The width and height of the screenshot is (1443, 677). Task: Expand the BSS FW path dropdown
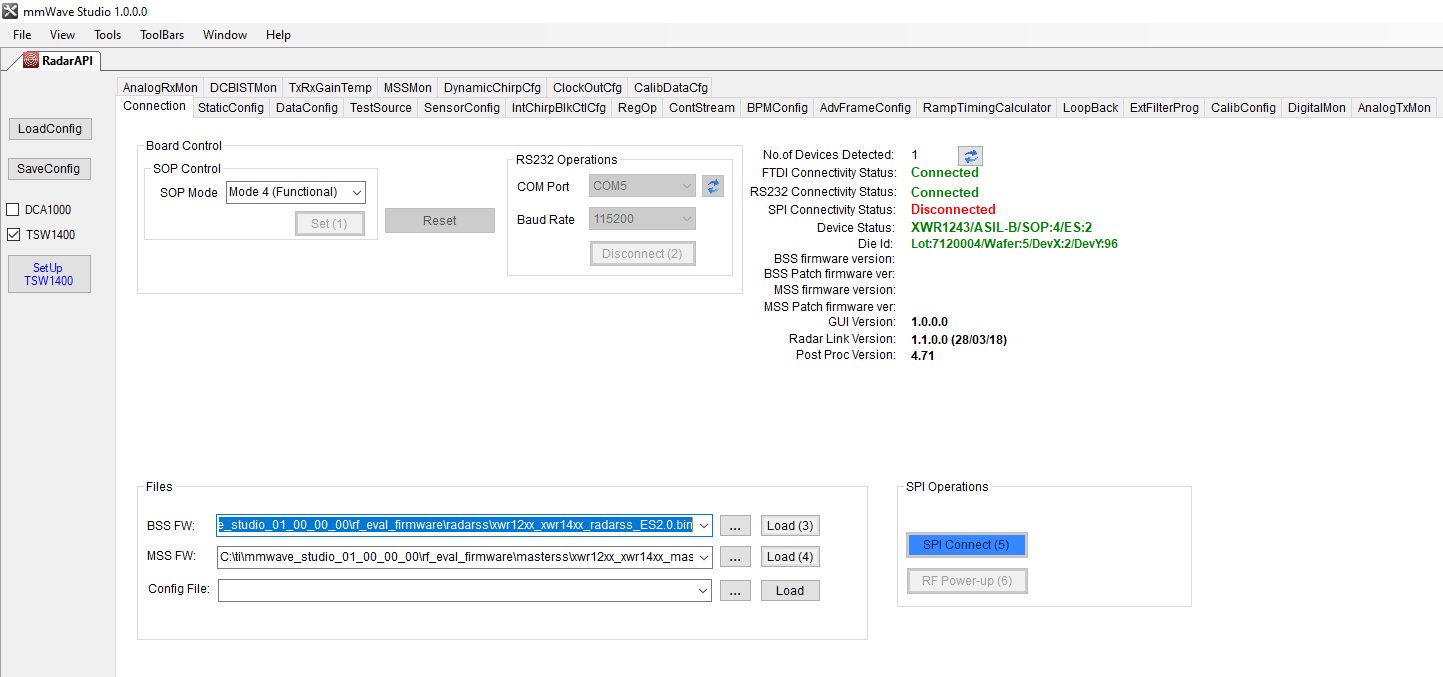703,525
